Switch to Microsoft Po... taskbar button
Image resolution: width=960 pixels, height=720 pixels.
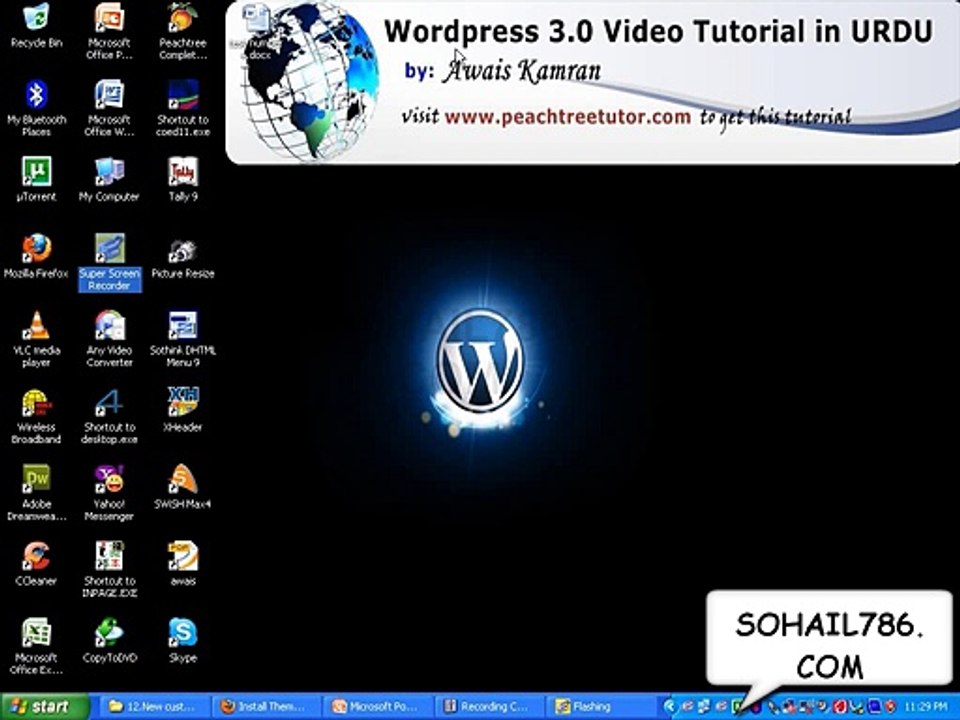click(377, 707)
